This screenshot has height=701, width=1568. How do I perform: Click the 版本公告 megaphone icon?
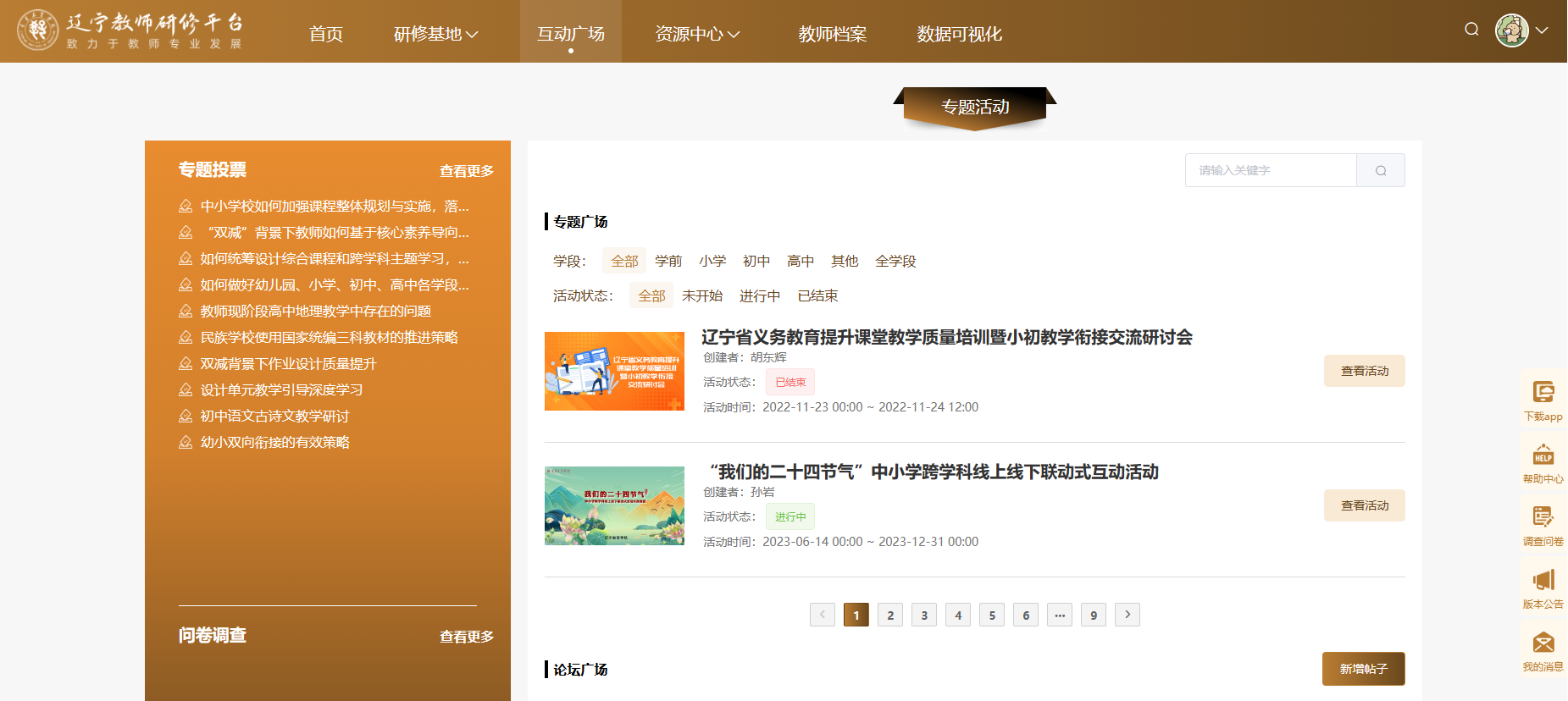point(1543,581)
